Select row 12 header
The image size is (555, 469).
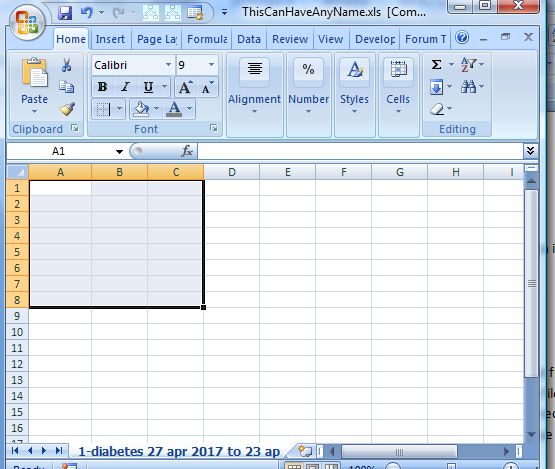click(17, 364)
